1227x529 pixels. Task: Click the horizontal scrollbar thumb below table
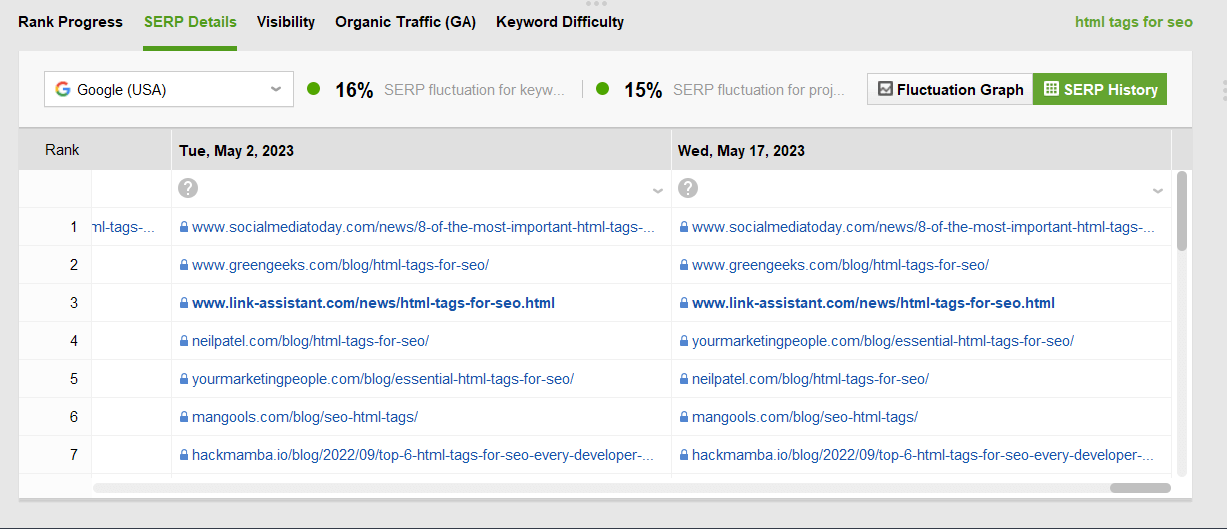pyautogui.click(x=1140, y=488)
